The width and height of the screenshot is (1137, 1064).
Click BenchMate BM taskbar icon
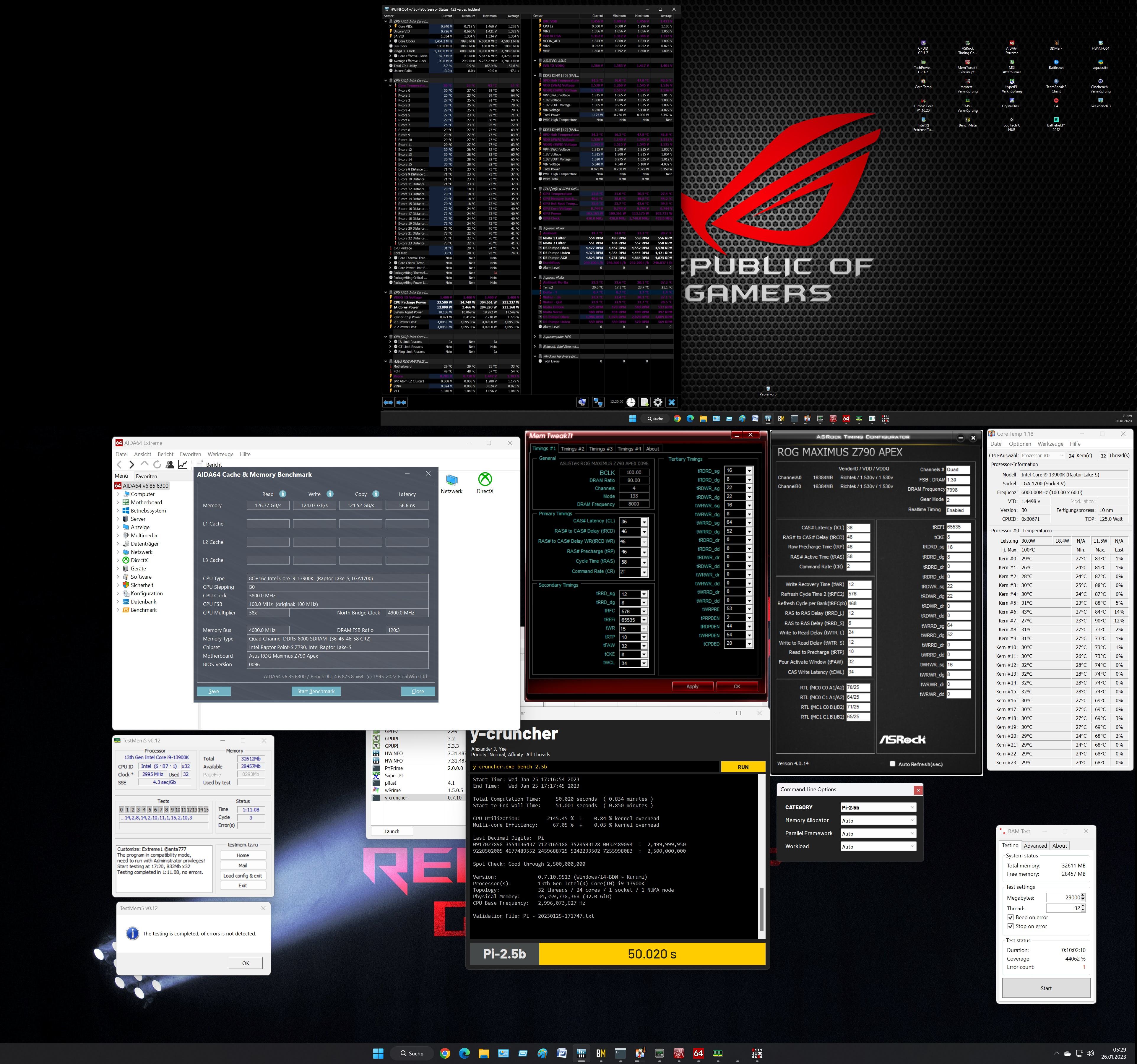[600, 1053]
